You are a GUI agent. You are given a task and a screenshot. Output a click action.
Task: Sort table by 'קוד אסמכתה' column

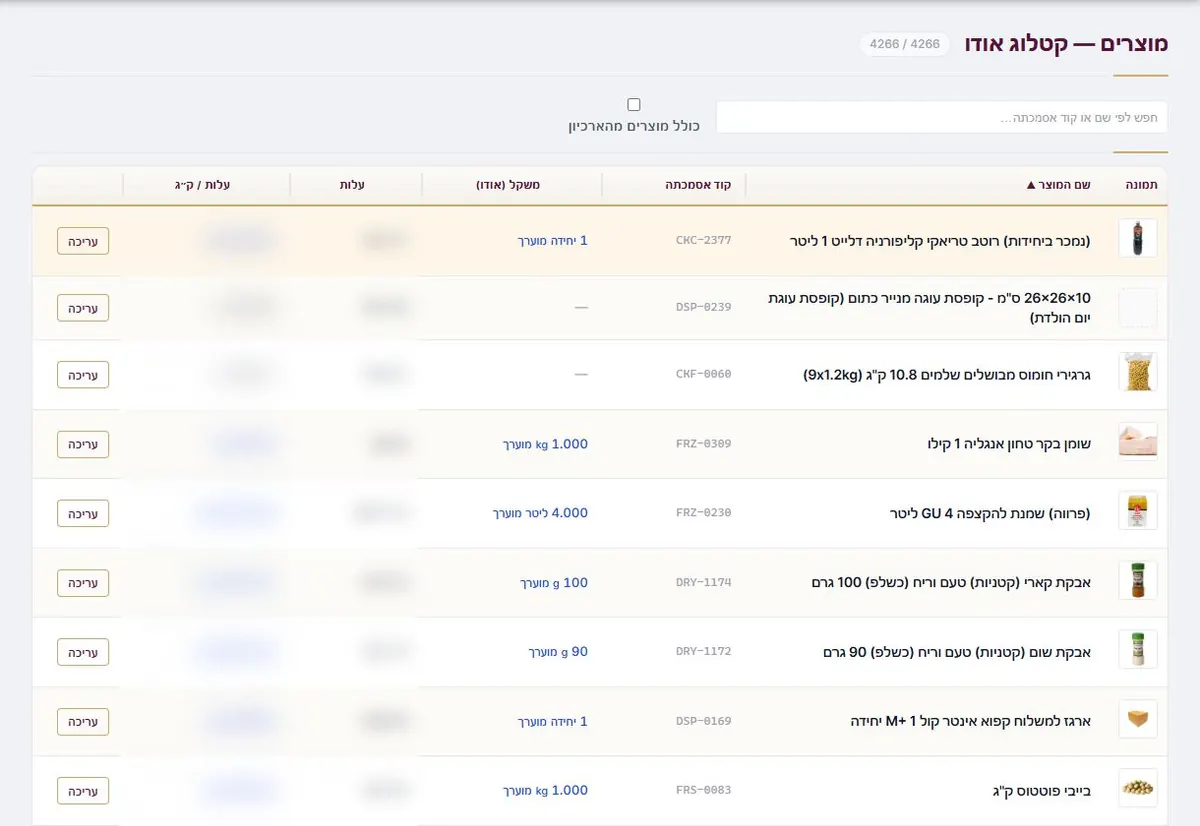point(699,185)
